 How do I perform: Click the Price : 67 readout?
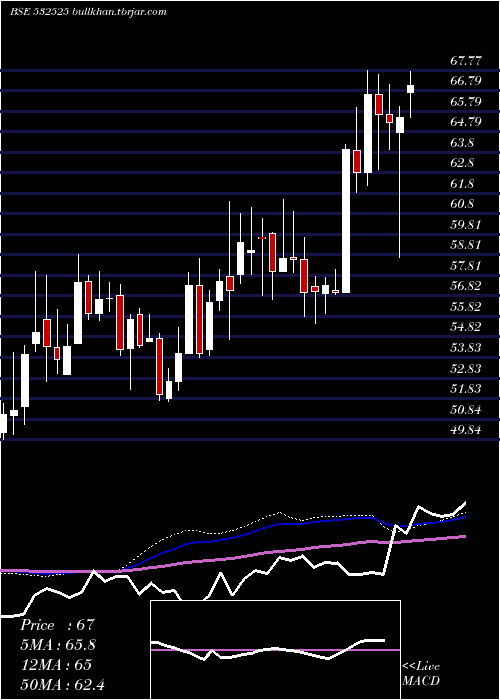(x=58, y=625)
